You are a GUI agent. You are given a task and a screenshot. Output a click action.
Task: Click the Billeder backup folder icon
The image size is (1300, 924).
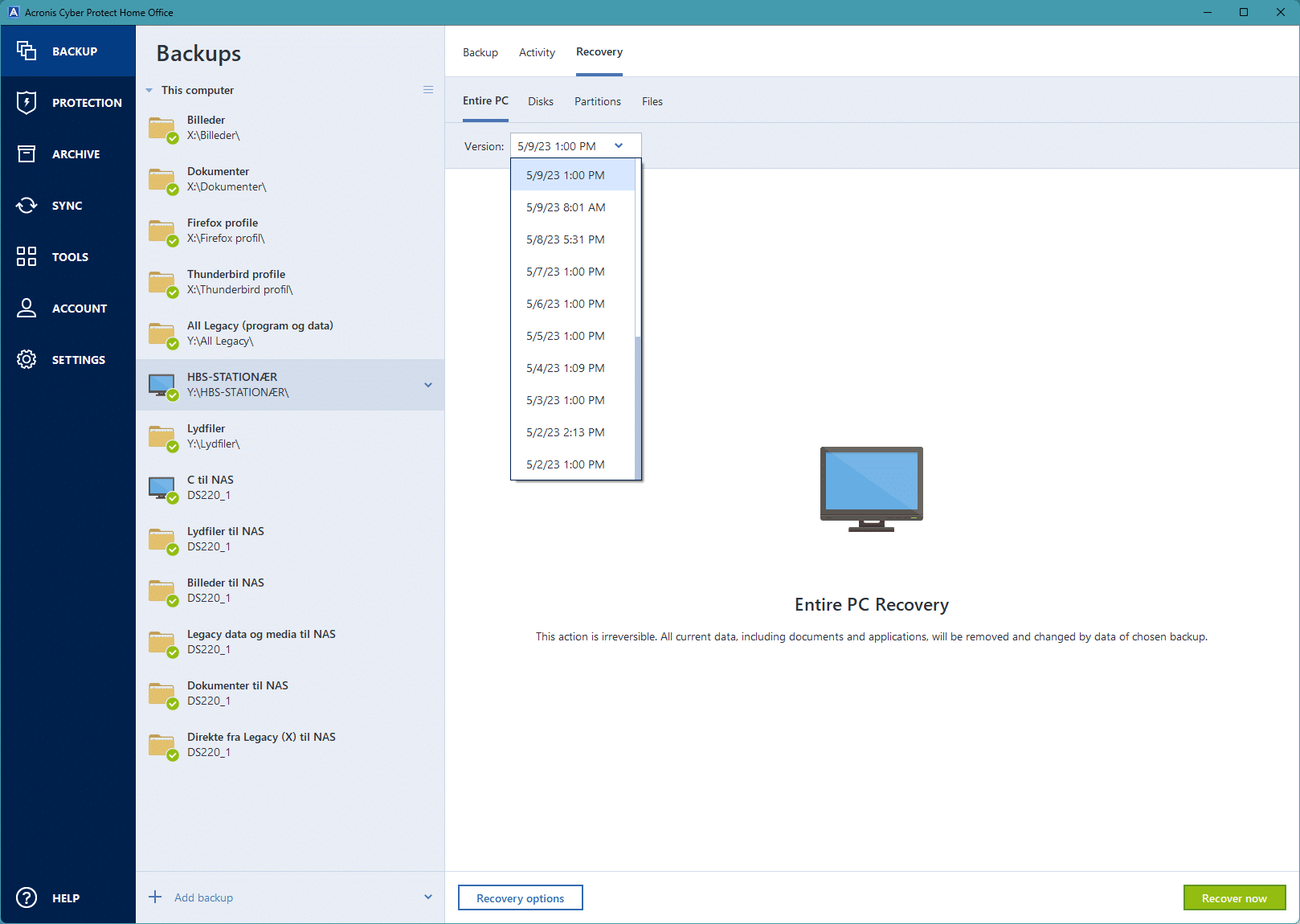pyautogui.click(x=163, y=129)
